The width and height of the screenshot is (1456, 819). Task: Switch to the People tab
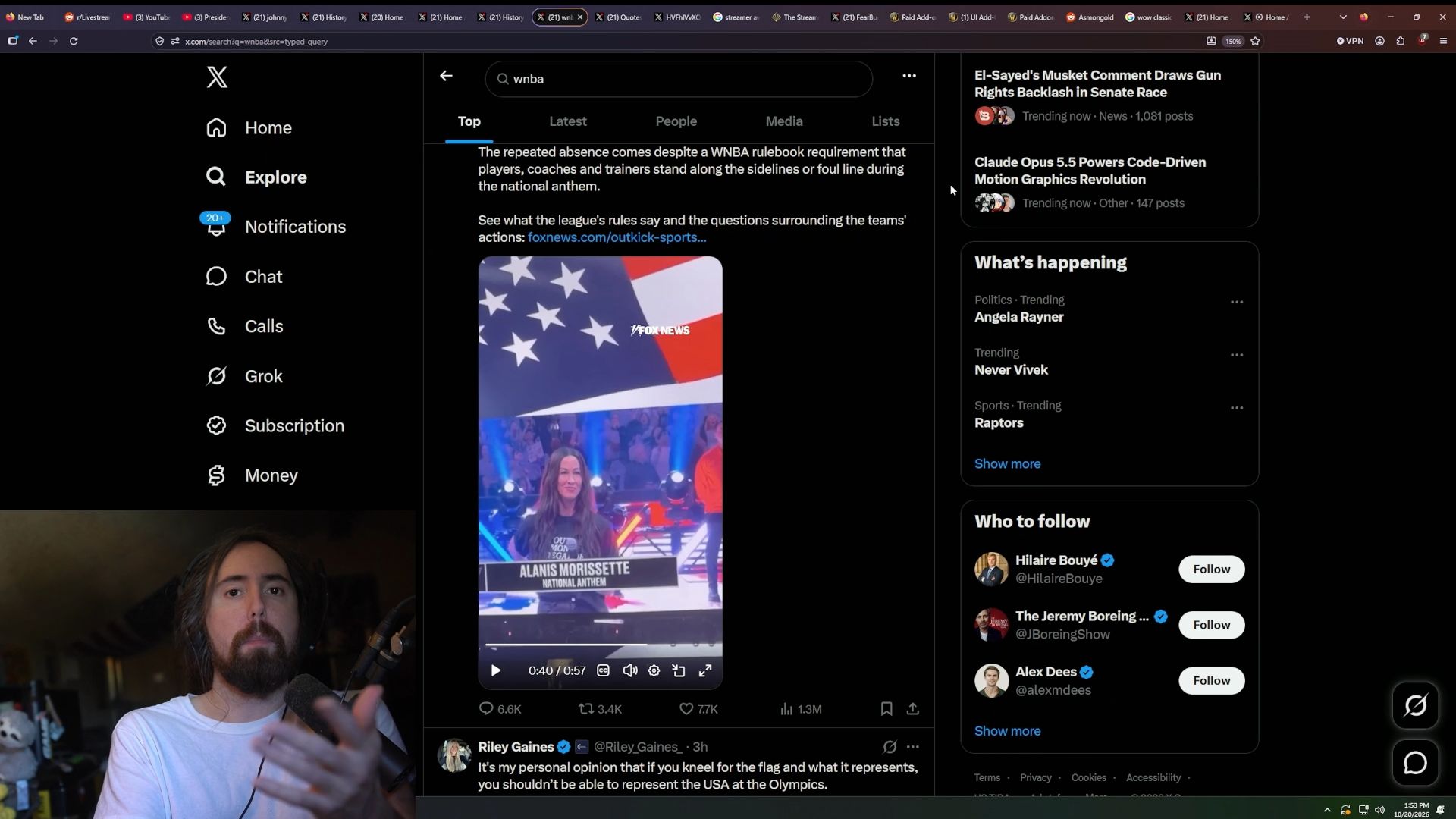pos(676,121)
